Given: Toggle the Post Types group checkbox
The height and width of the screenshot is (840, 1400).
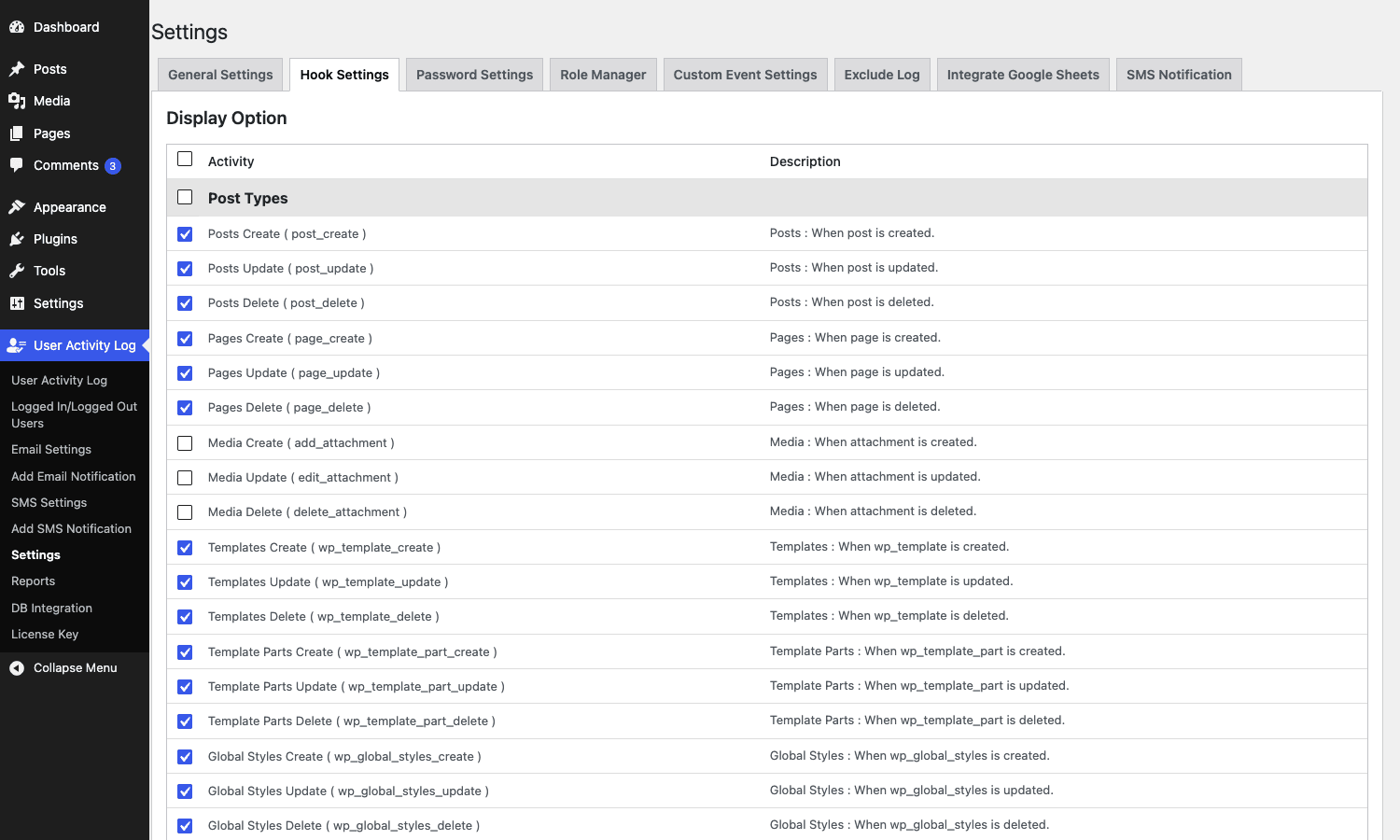Looking at the screenshot, I should tap(185, 197).
